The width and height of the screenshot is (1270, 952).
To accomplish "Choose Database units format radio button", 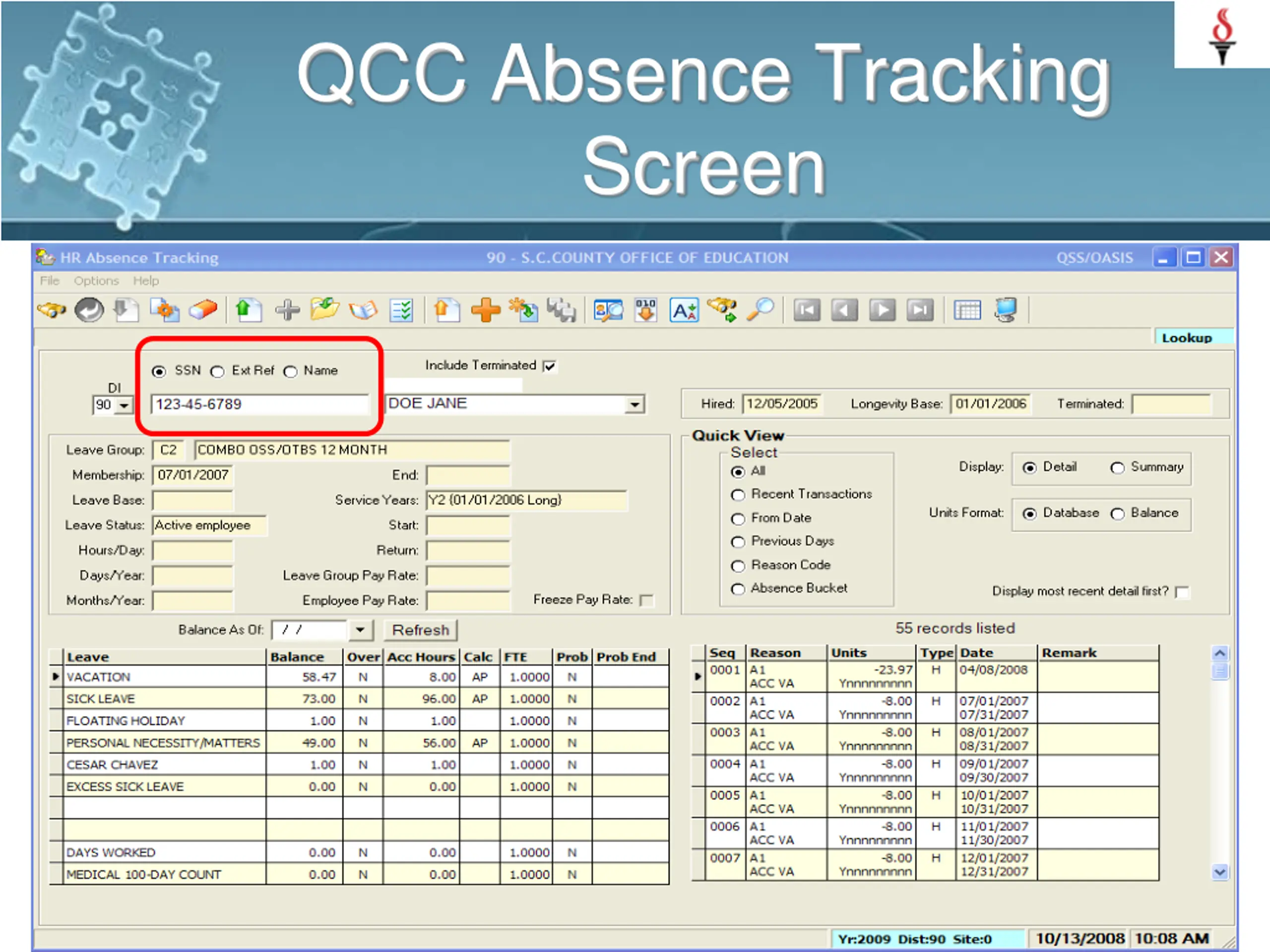I will point(1029,514).
